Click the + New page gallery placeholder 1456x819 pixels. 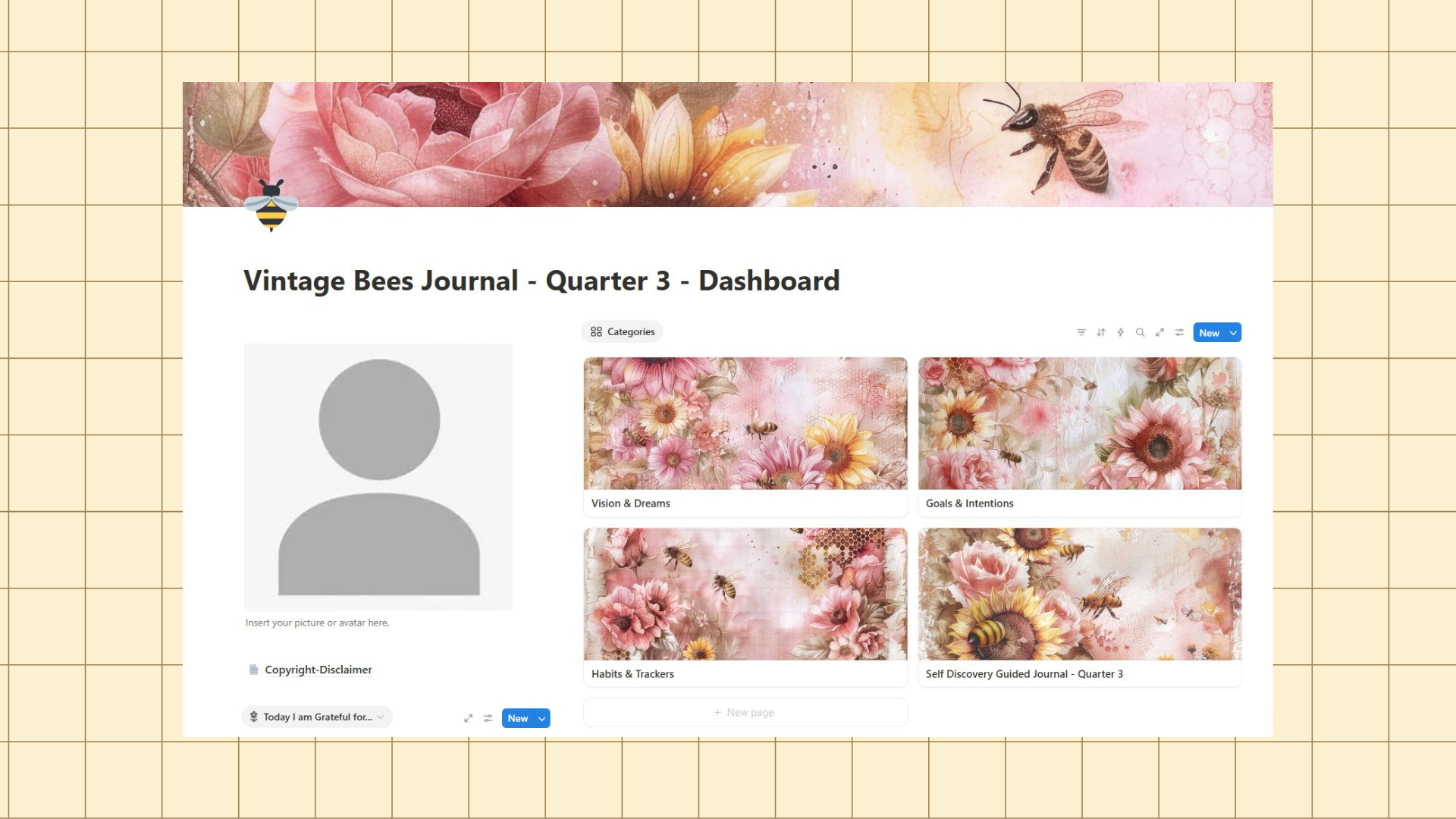tap(745, 712)
